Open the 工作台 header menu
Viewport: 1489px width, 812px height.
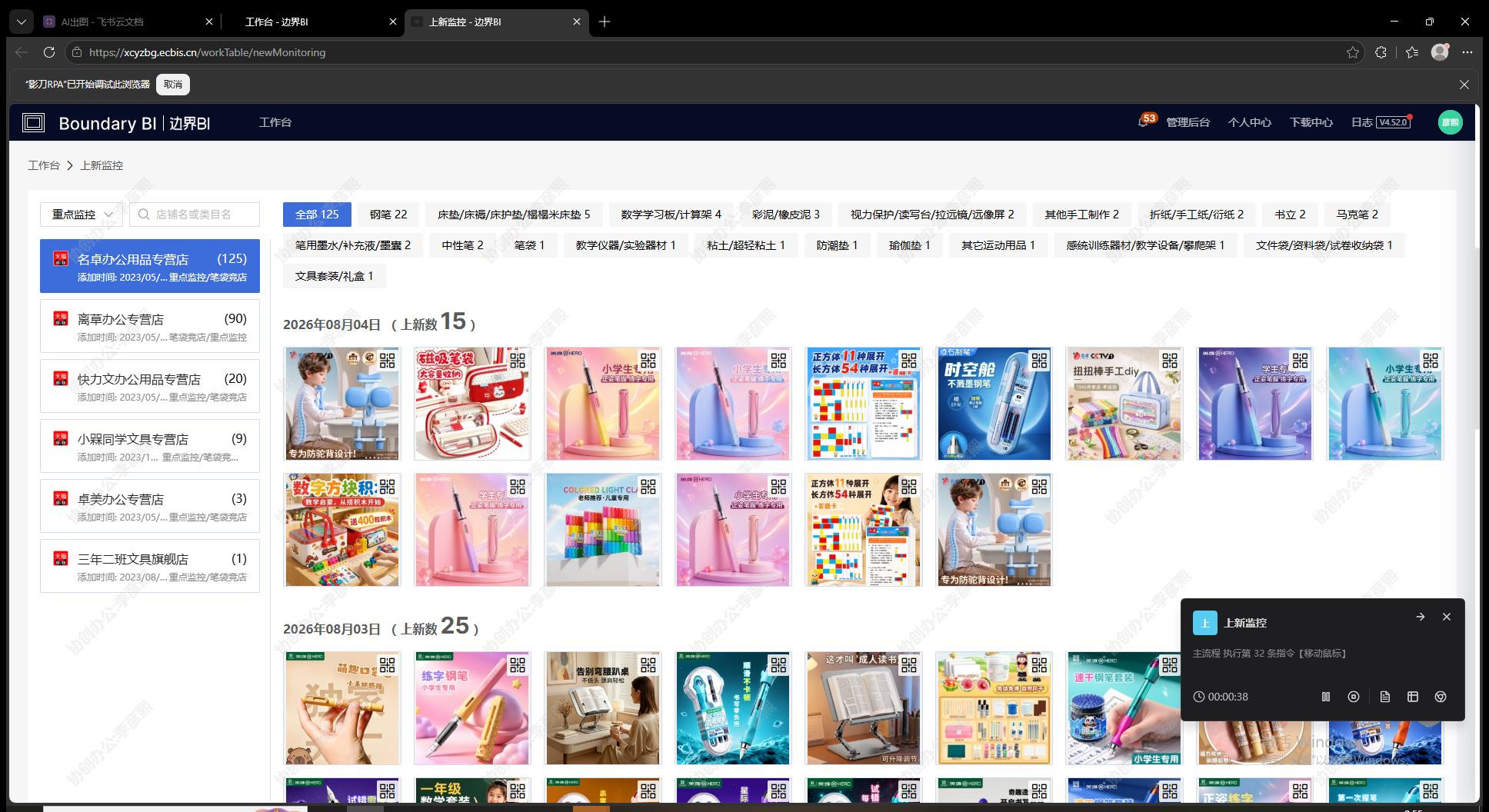coord(275,122)
